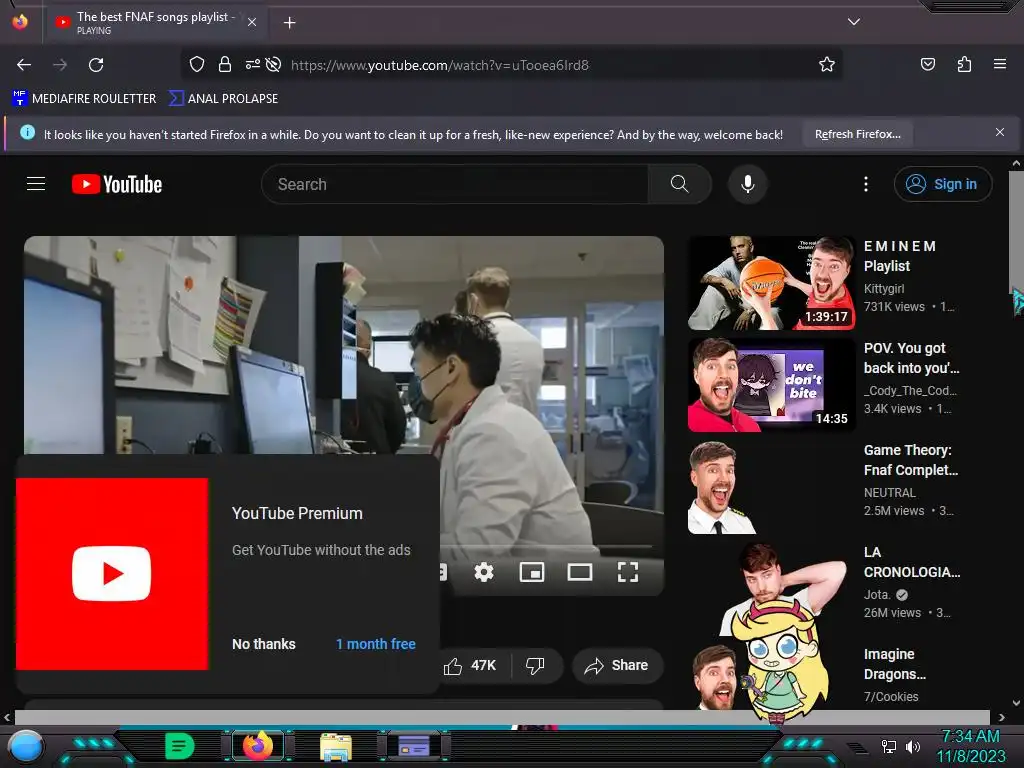Open the network tray icon
The width and height of the screenshot is (1024, 768).
pos(888,746)
